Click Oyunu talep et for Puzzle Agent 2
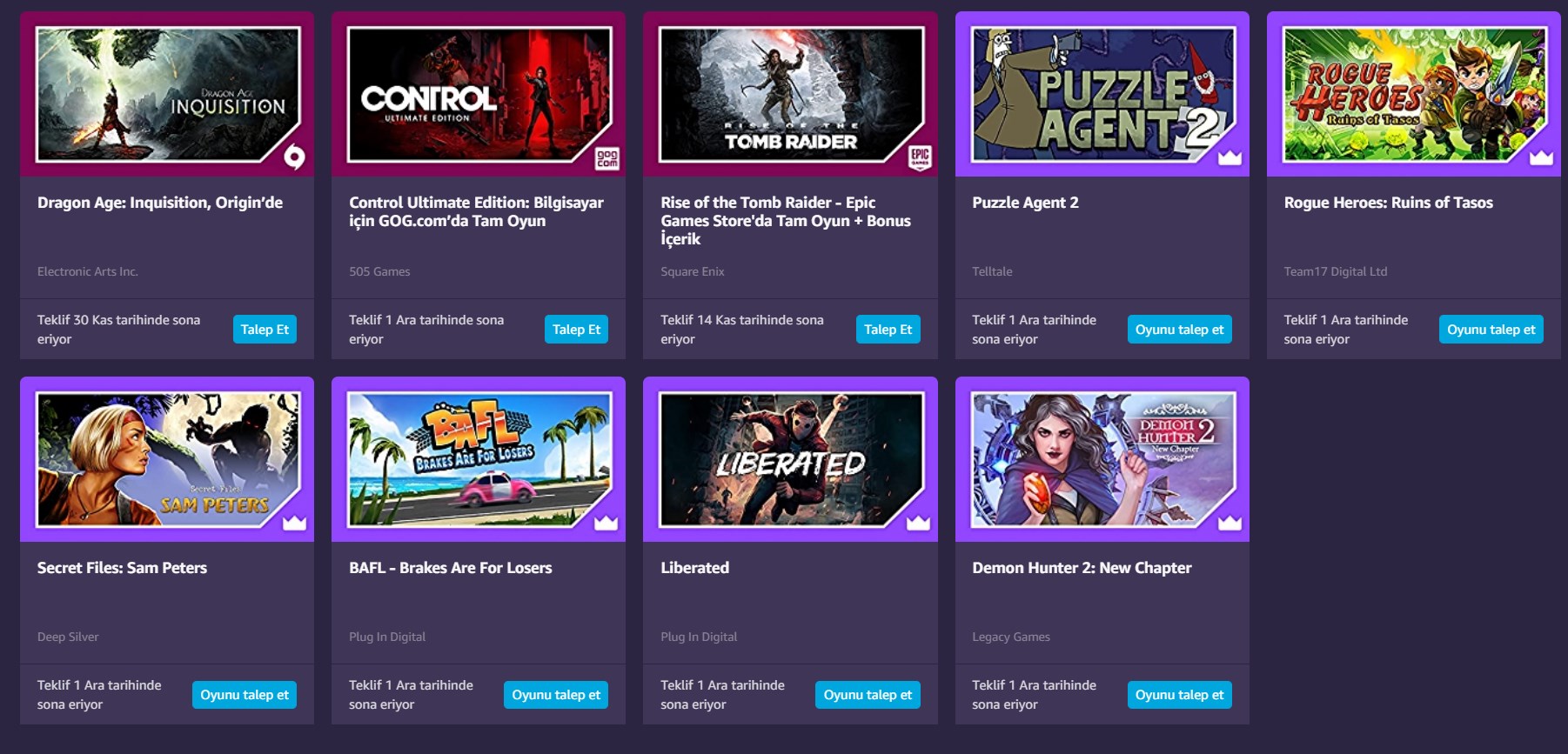The width and height of the screenshot is (1568, 754). (x=1179, y=330)
